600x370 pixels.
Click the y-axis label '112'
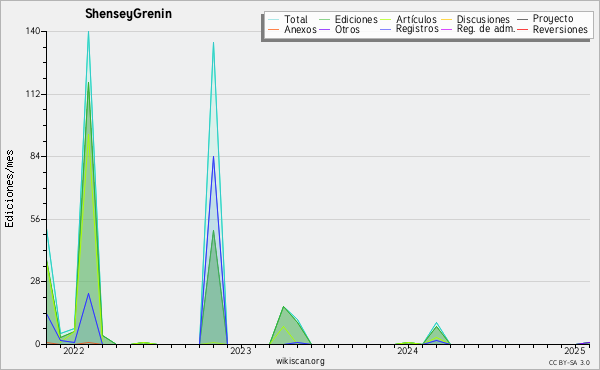click(33, 94)
